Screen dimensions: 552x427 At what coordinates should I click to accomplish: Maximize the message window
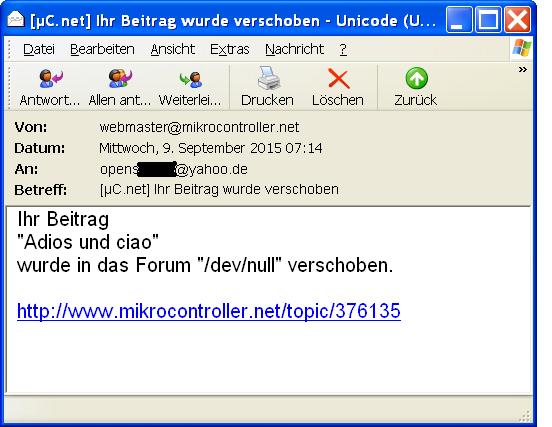pyautogui.click(x=488, y=19)
